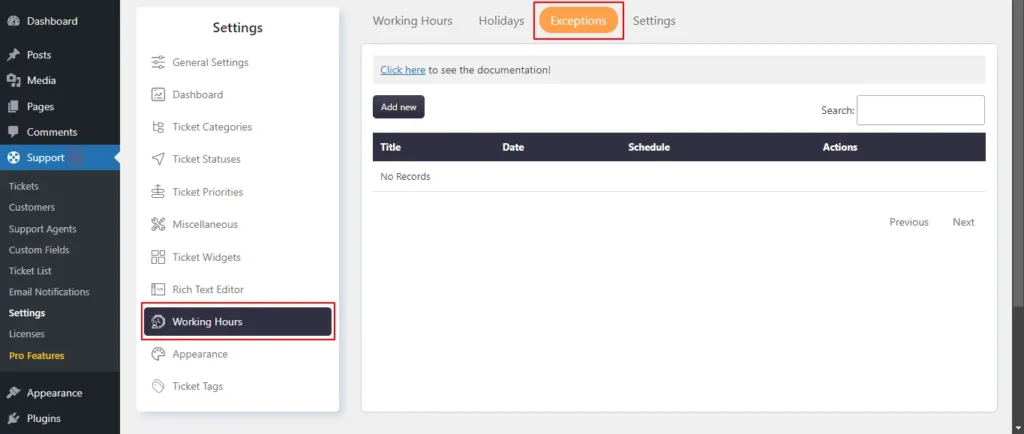Switch to the Holidays tab
Image resolution: width=1024 pixels, height=434 pixels.
[x=501, y=21]
